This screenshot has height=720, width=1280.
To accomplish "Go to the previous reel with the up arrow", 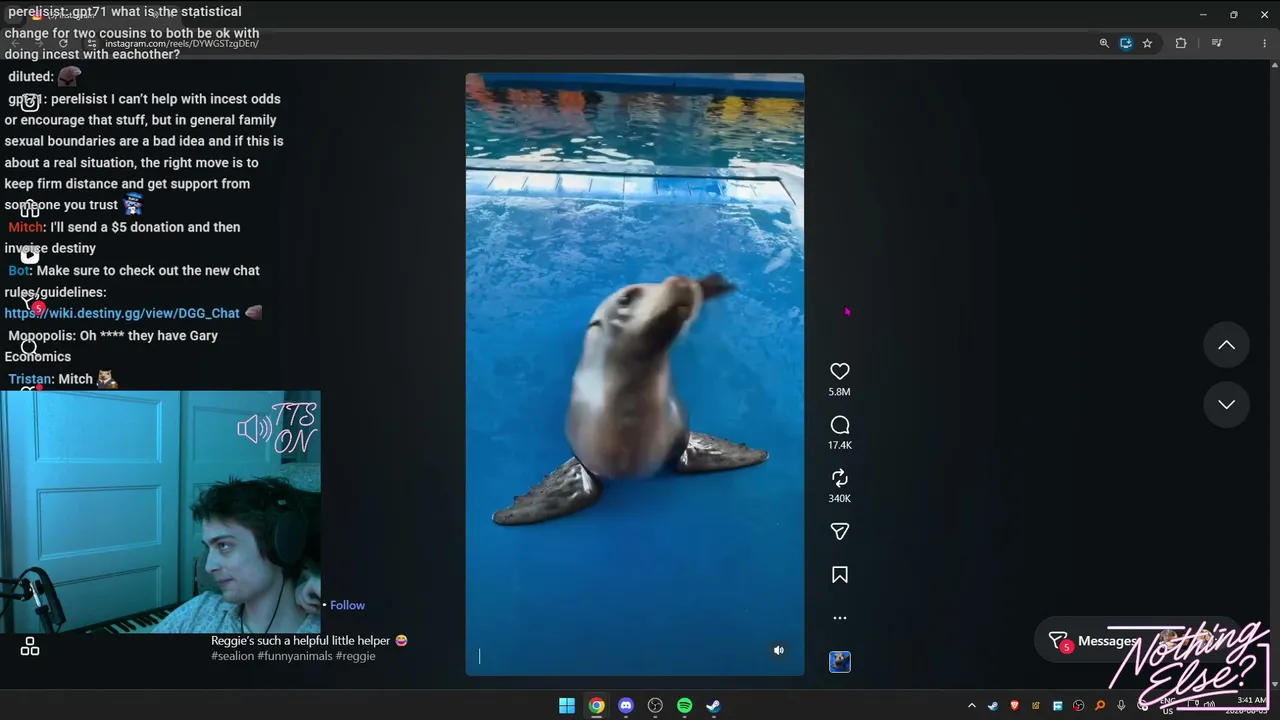I will pyautogui.click(x=1226, y=345).
